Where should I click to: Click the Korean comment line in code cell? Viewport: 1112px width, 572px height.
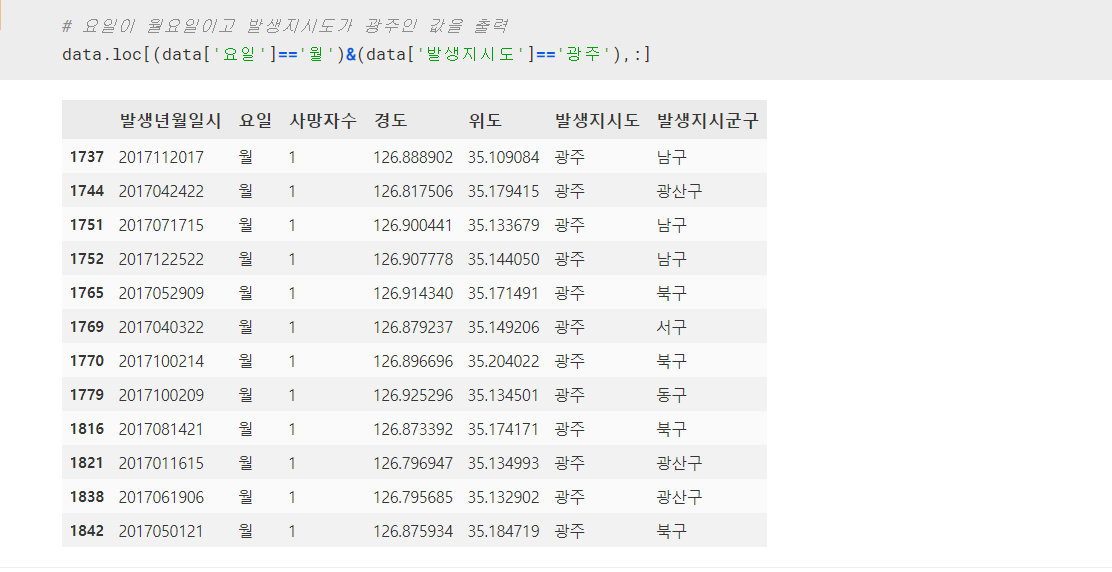pyautogui.click(x=285, y=26)
